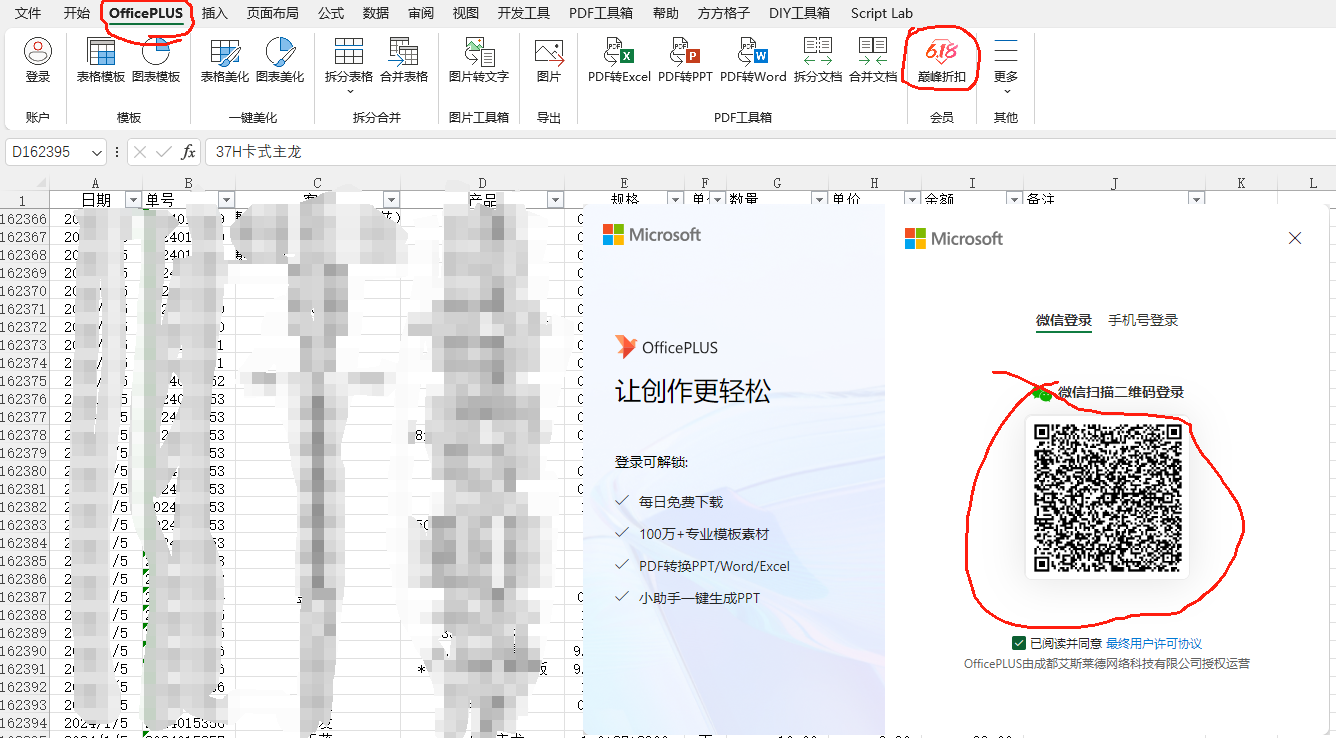Launch the PDF转PPT converter

point(685,60)
